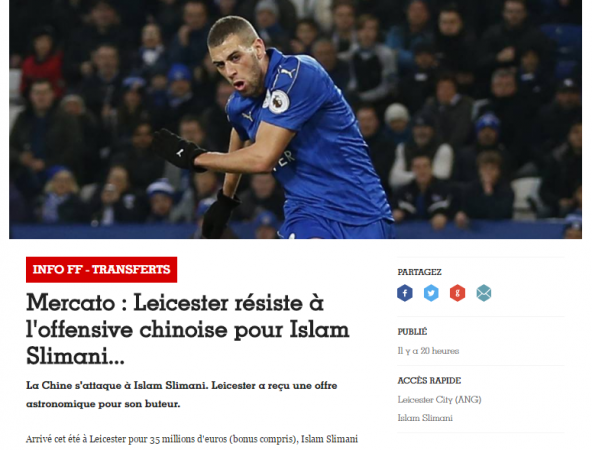Open the Leicester City (ANG) quick link
The width and height of the screenshot is (592, 450).
pos(439,399)
